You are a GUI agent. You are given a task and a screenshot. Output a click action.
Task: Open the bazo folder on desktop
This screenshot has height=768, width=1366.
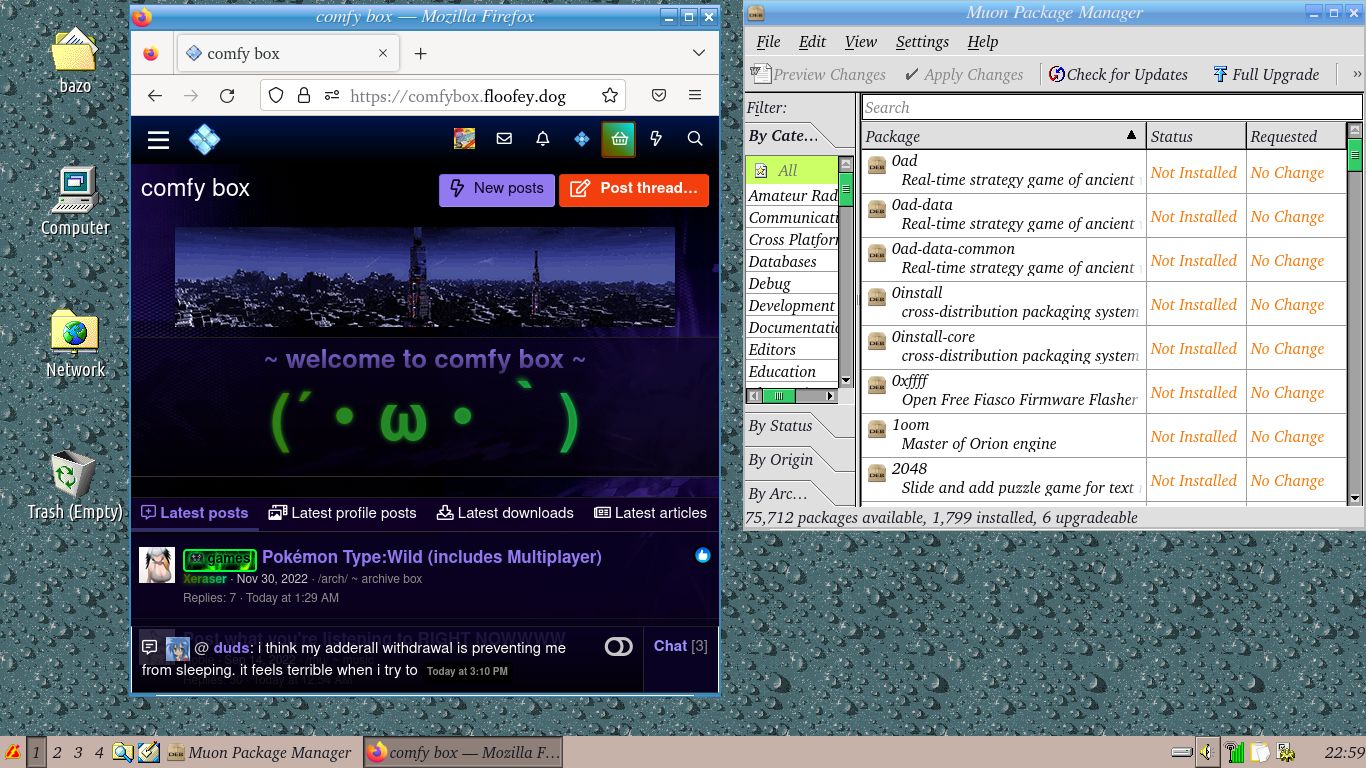coord(75,62)
